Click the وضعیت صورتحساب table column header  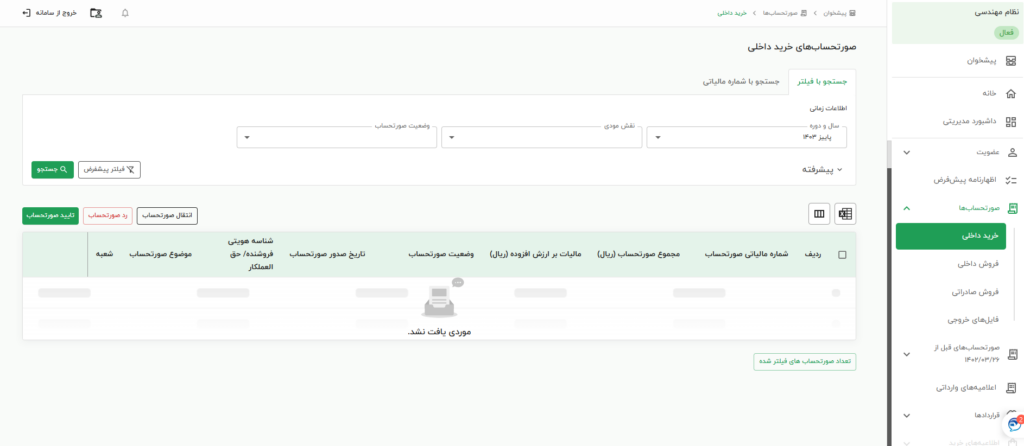click(x=441, y=255)
